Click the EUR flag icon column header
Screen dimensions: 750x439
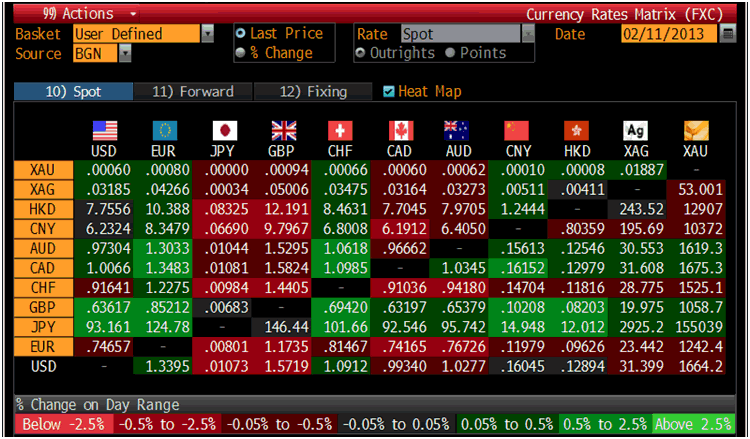point(164,131)
